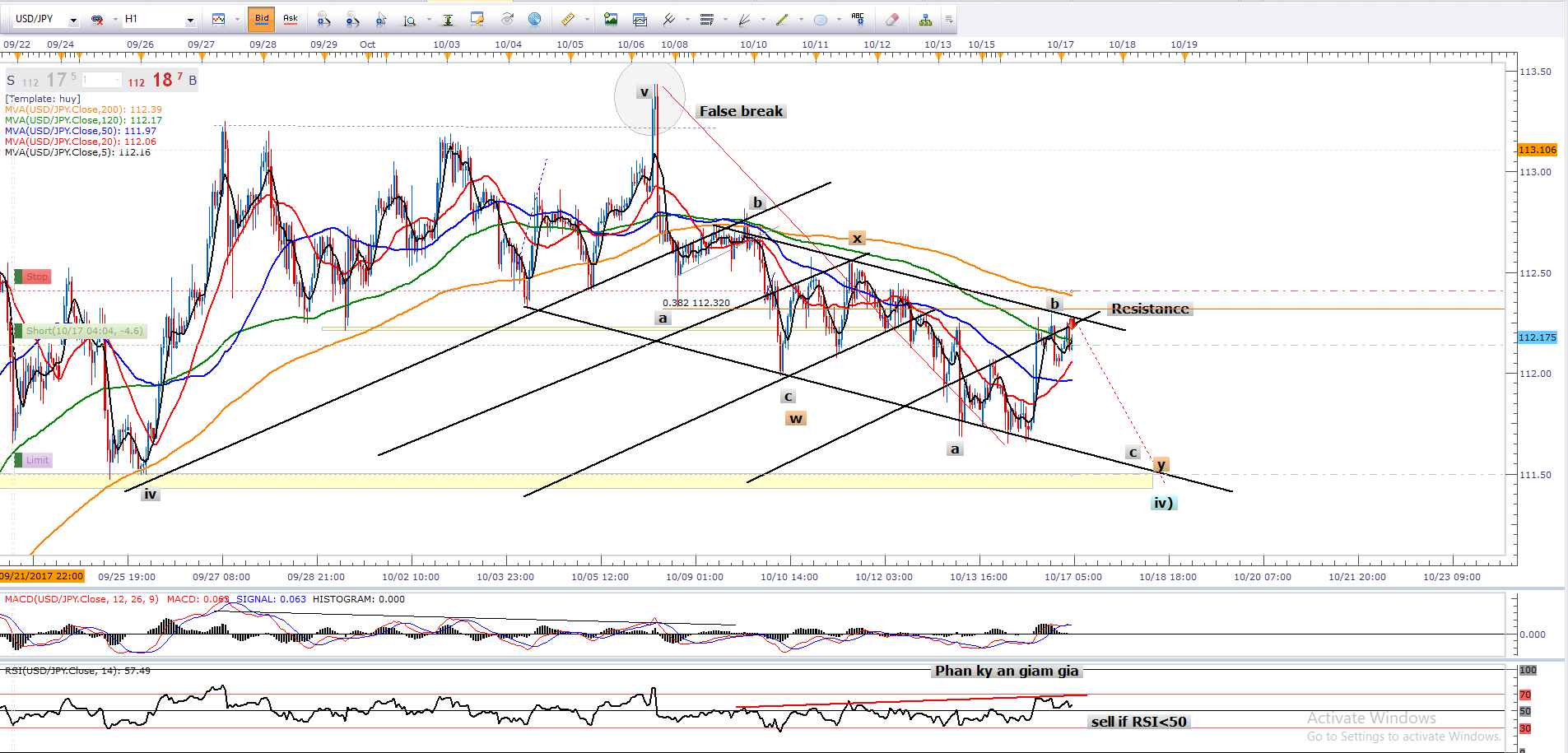Select the eraser tool

[891, 19]
